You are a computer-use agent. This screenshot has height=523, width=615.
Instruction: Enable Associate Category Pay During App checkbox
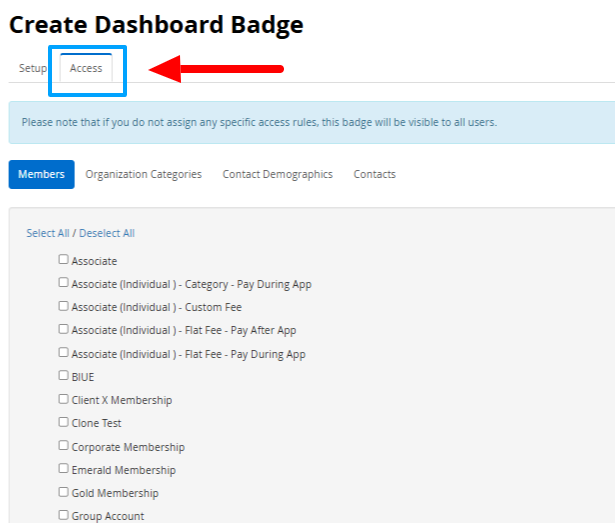click(64, 283)
